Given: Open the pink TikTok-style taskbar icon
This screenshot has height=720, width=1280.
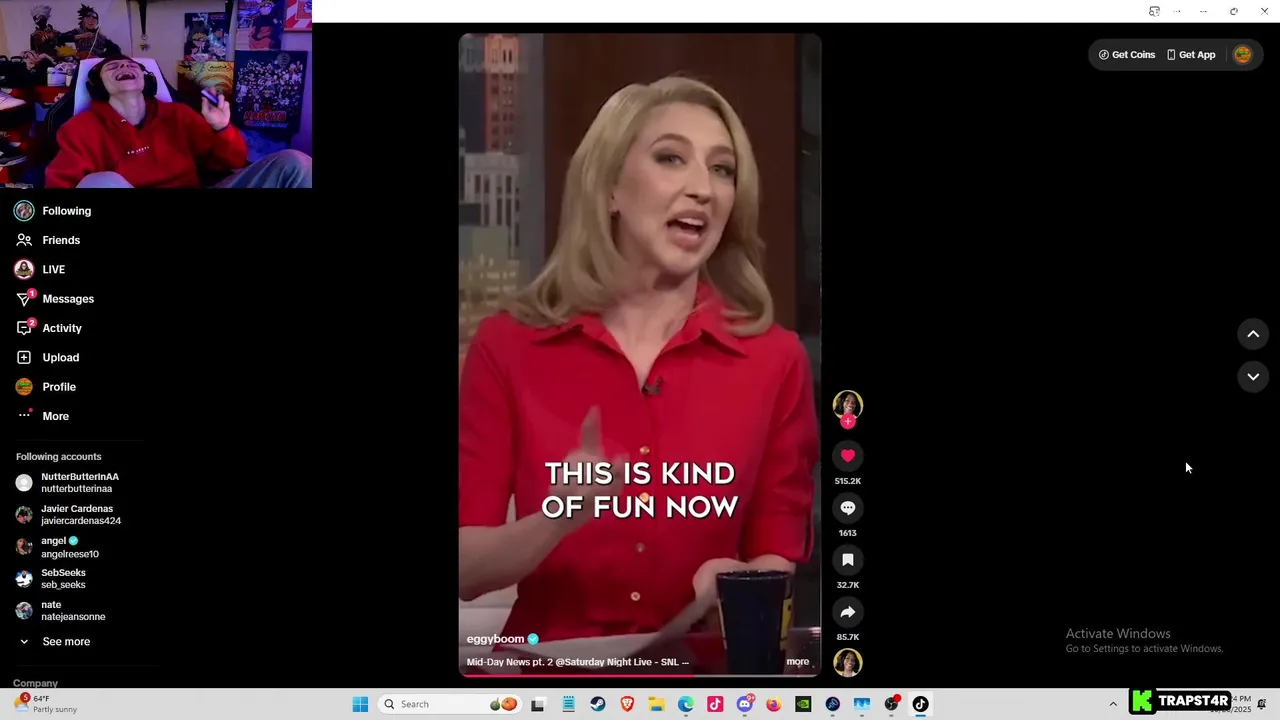Looking at the screenshot, I should 715,704.
